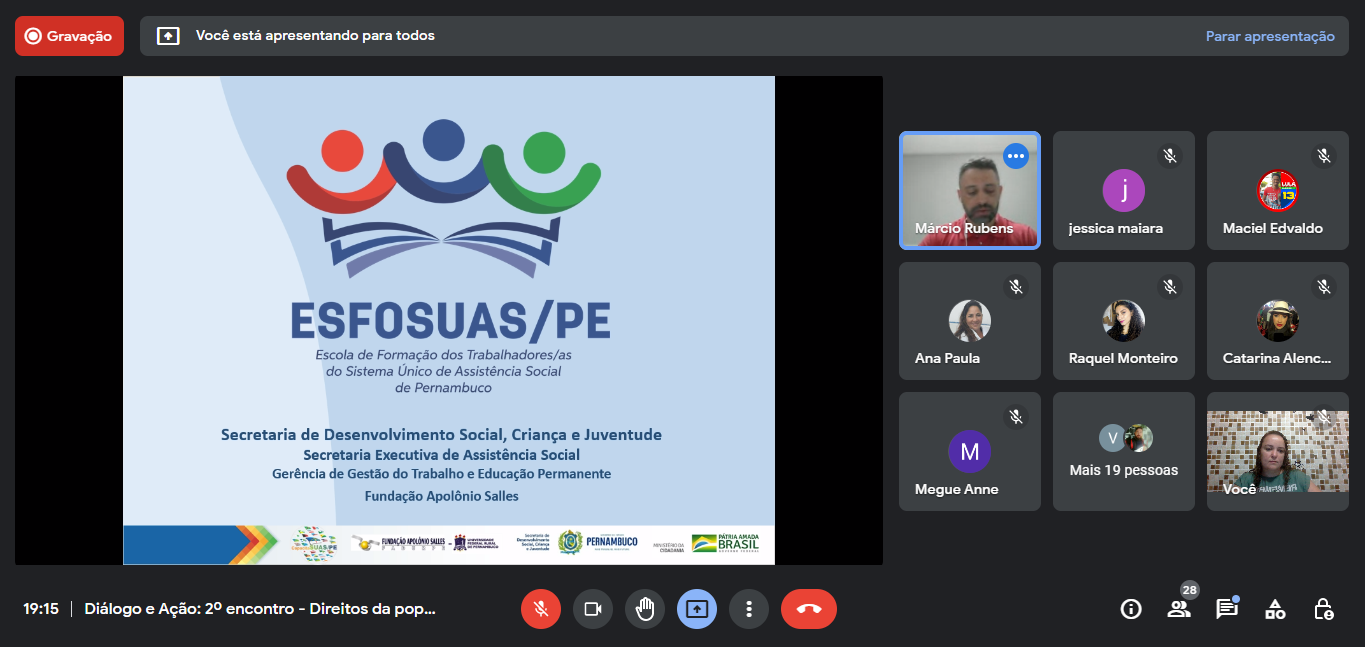Open the activities shapes icon

click(x=1275, y=609)
